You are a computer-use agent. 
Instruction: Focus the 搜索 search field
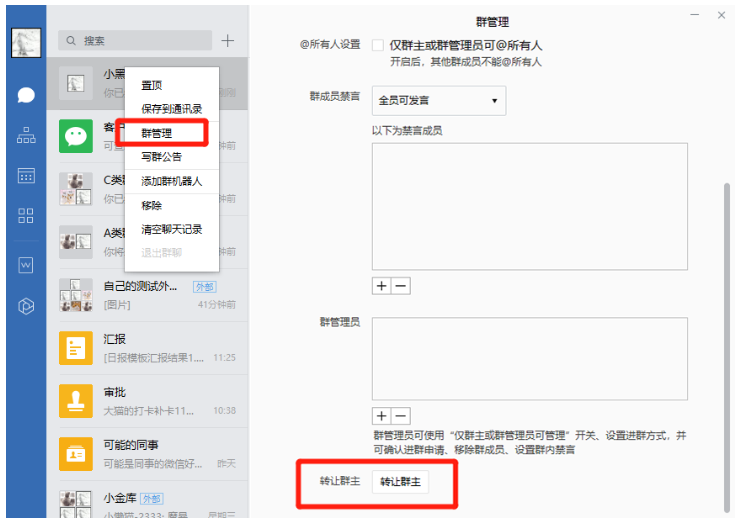point(135,40)
